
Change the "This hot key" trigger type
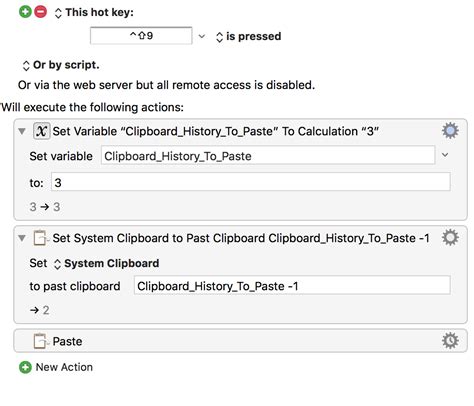point(94,13)
